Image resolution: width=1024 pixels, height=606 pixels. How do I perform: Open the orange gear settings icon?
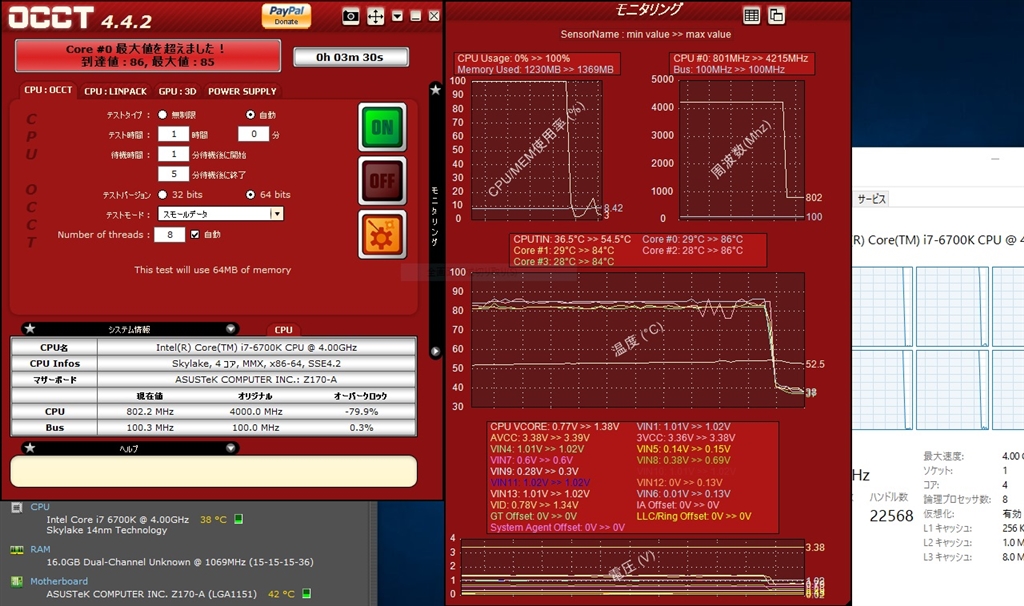(382, 234)
